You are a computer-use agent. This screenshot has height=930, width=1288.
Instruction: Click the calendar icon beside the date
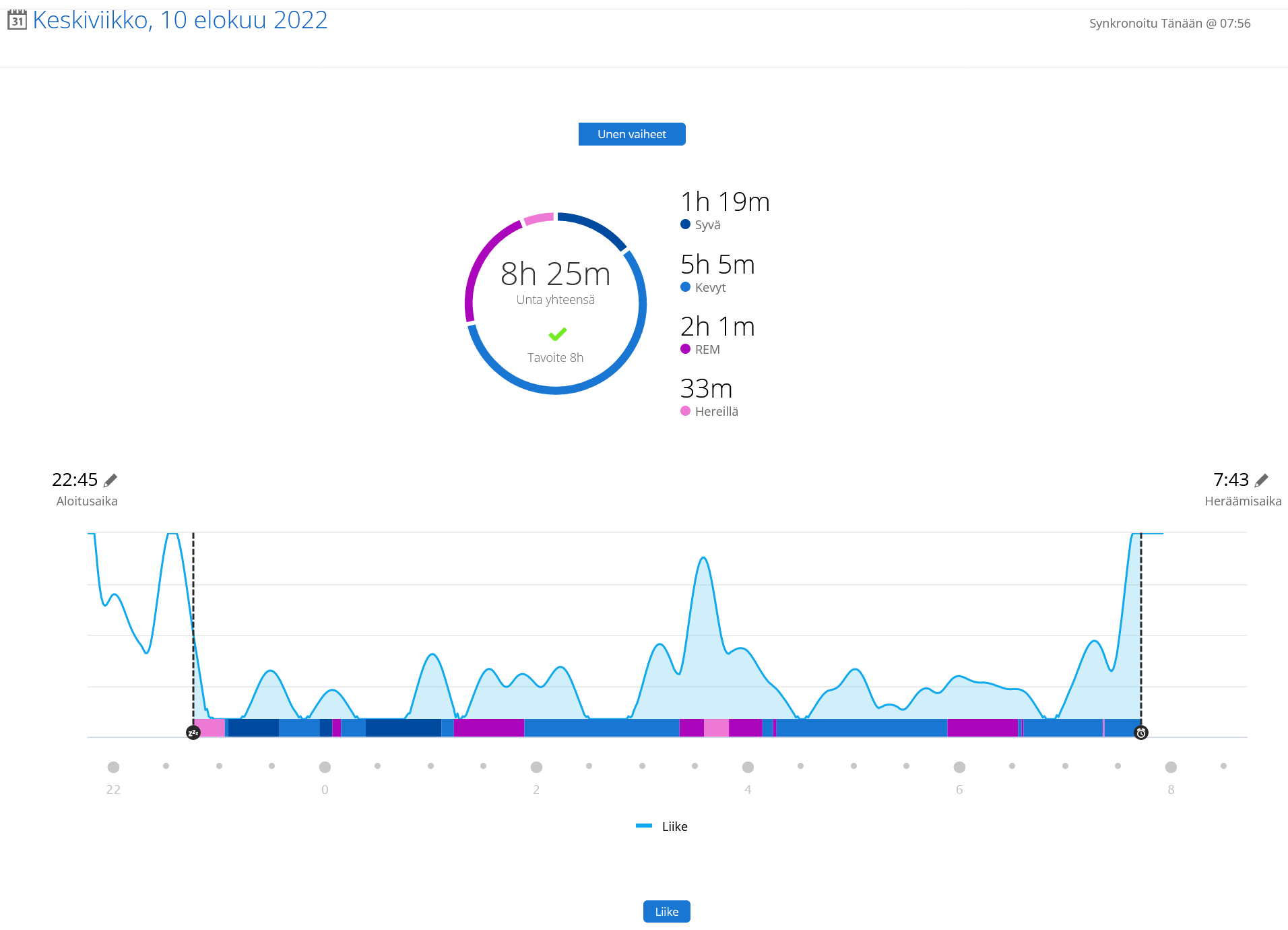click(x=17, y=20)
